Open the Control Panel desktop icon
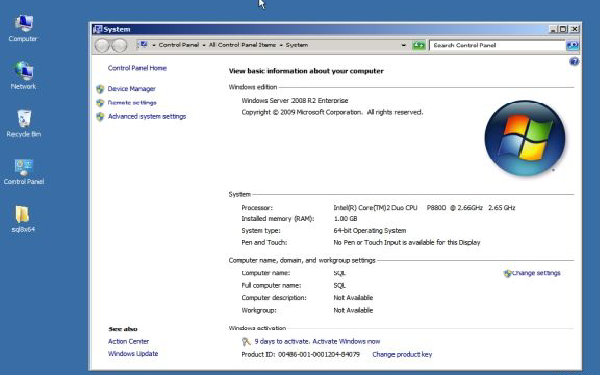The width and height of the screenshot is (600, 375). pyautogui.click(x=23, y=171)
